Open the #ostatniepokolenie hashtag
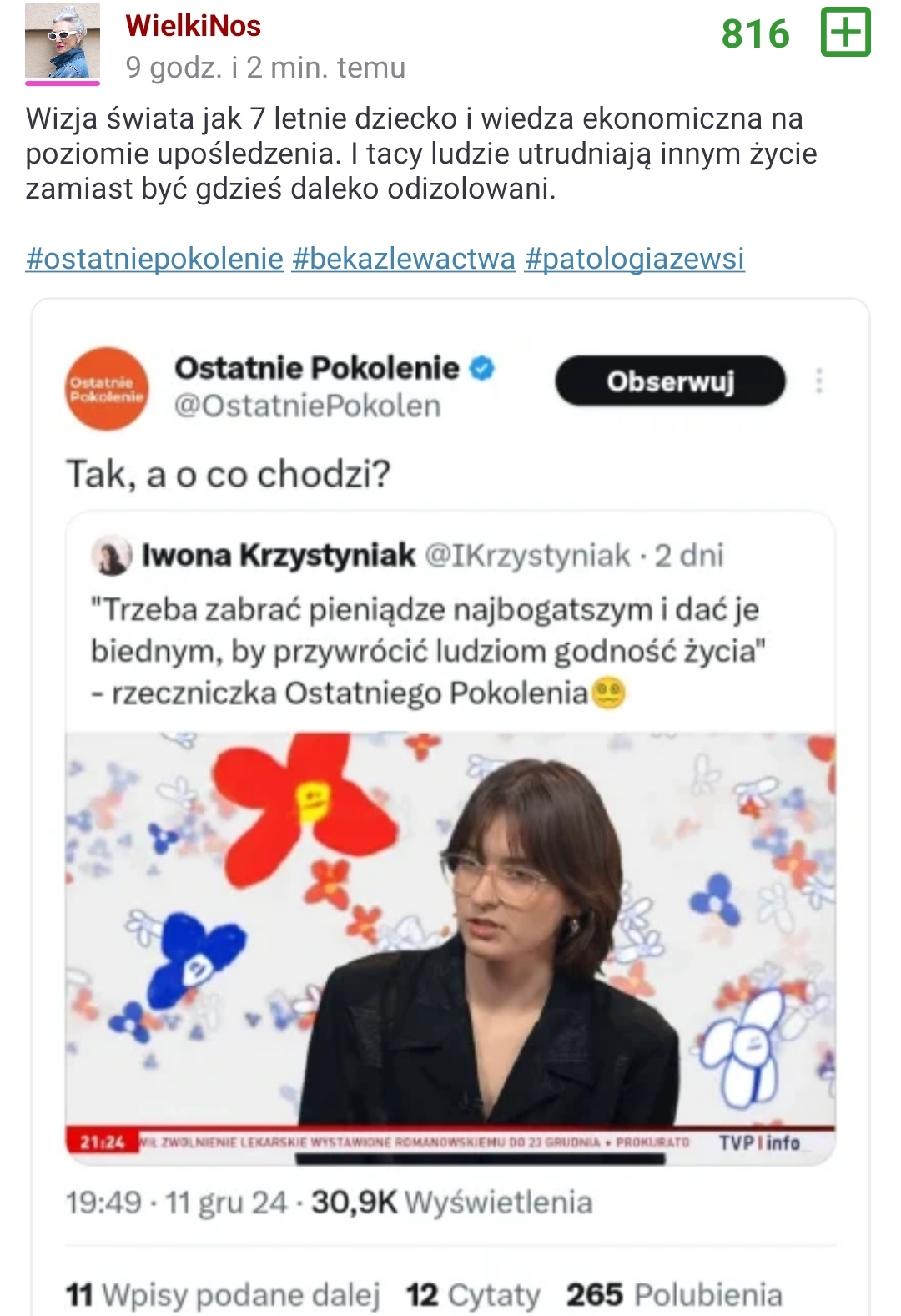Screen dimensions: 901x1316 pos(154,259)
